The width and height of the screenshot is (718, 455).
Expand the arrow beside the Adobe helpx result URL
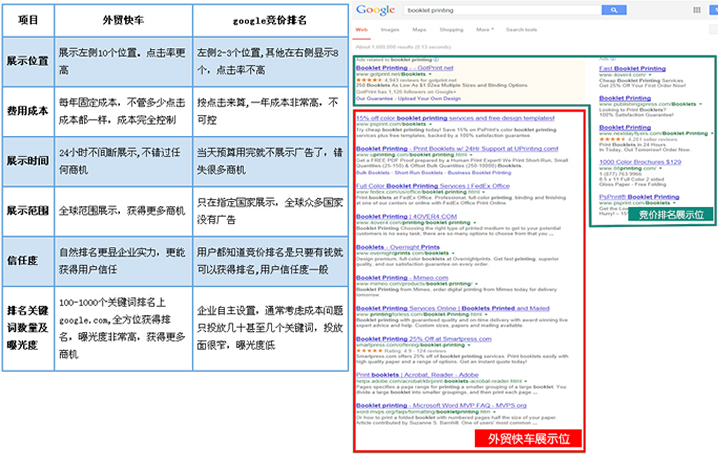pos(526,381)
